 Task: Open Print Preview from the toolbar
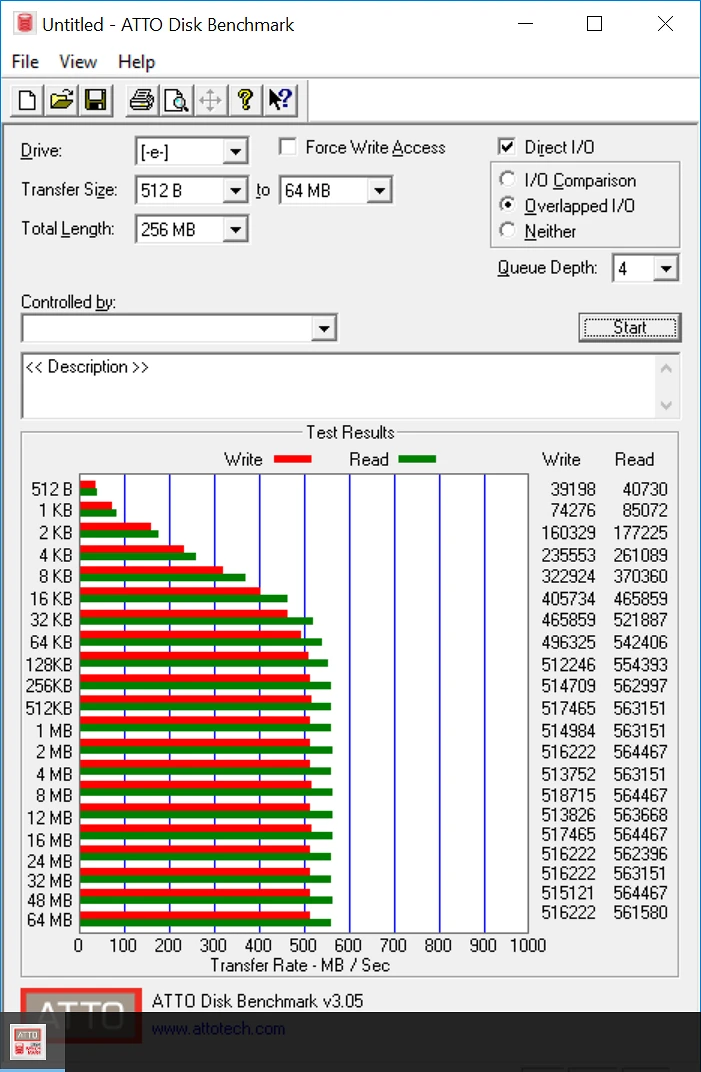(176, 100)
